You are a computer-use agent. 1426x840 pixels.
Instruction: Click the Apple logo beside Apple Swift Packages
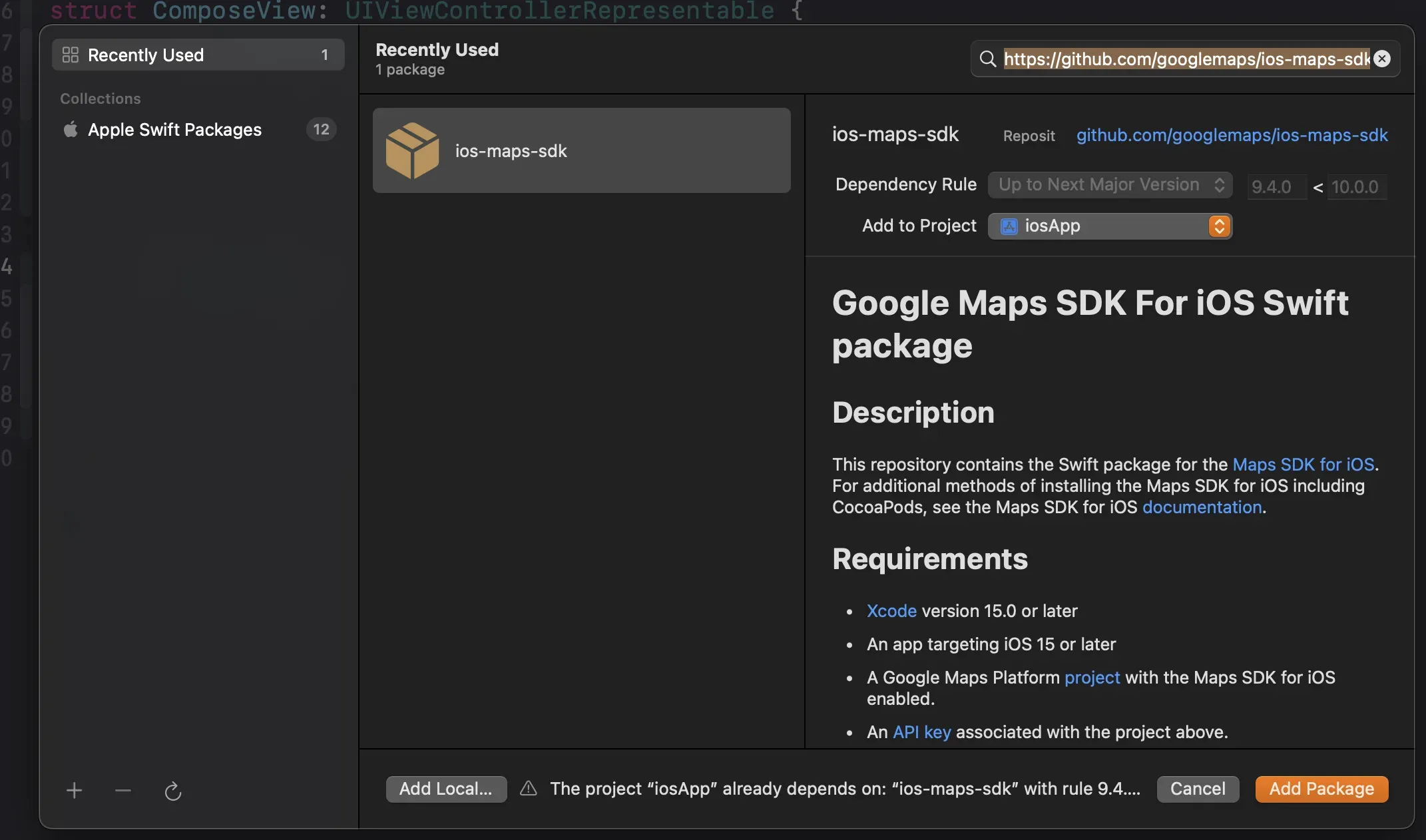click(69, 130)
